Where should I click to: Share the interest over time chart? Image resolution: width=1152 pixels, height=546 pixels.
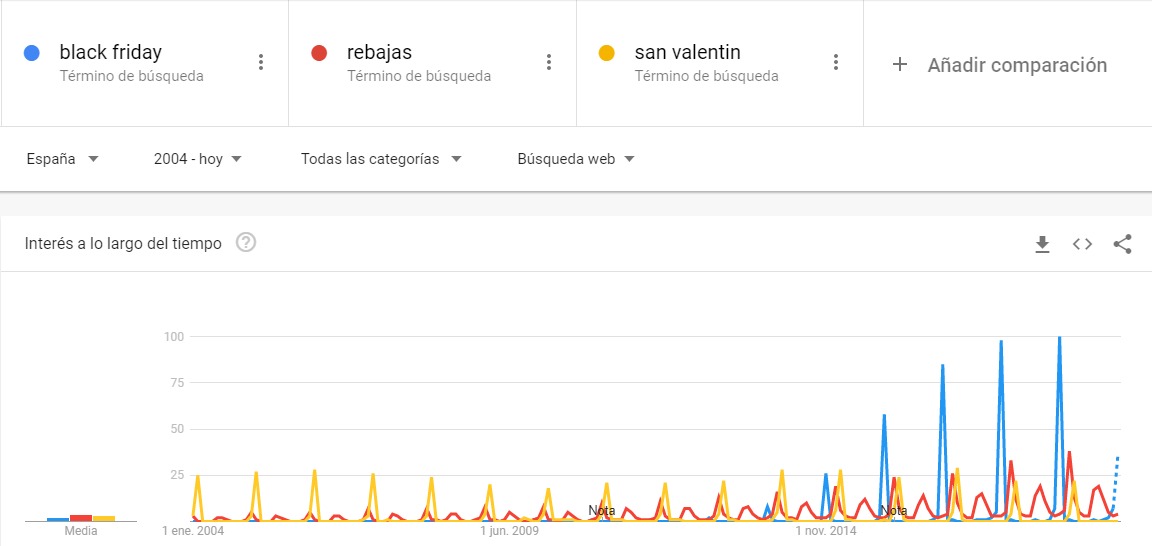(x=1122, y=244)
